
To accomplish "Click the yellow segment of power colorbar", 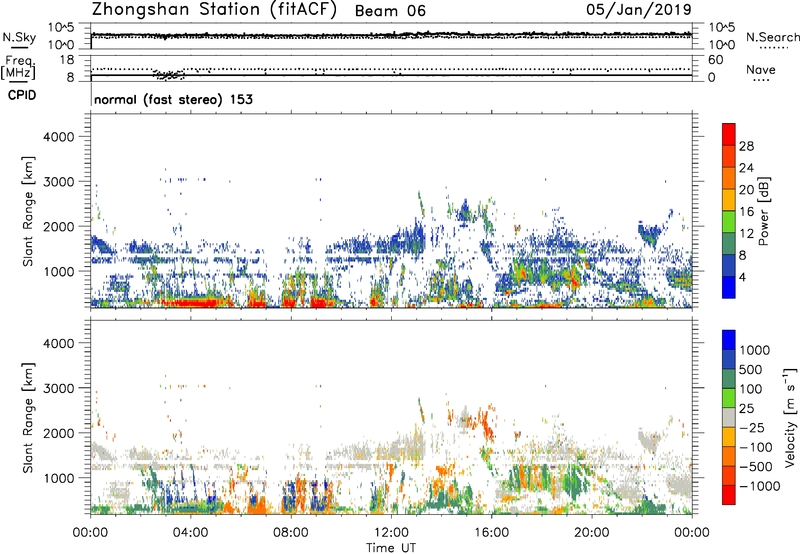I will [729, 200].
